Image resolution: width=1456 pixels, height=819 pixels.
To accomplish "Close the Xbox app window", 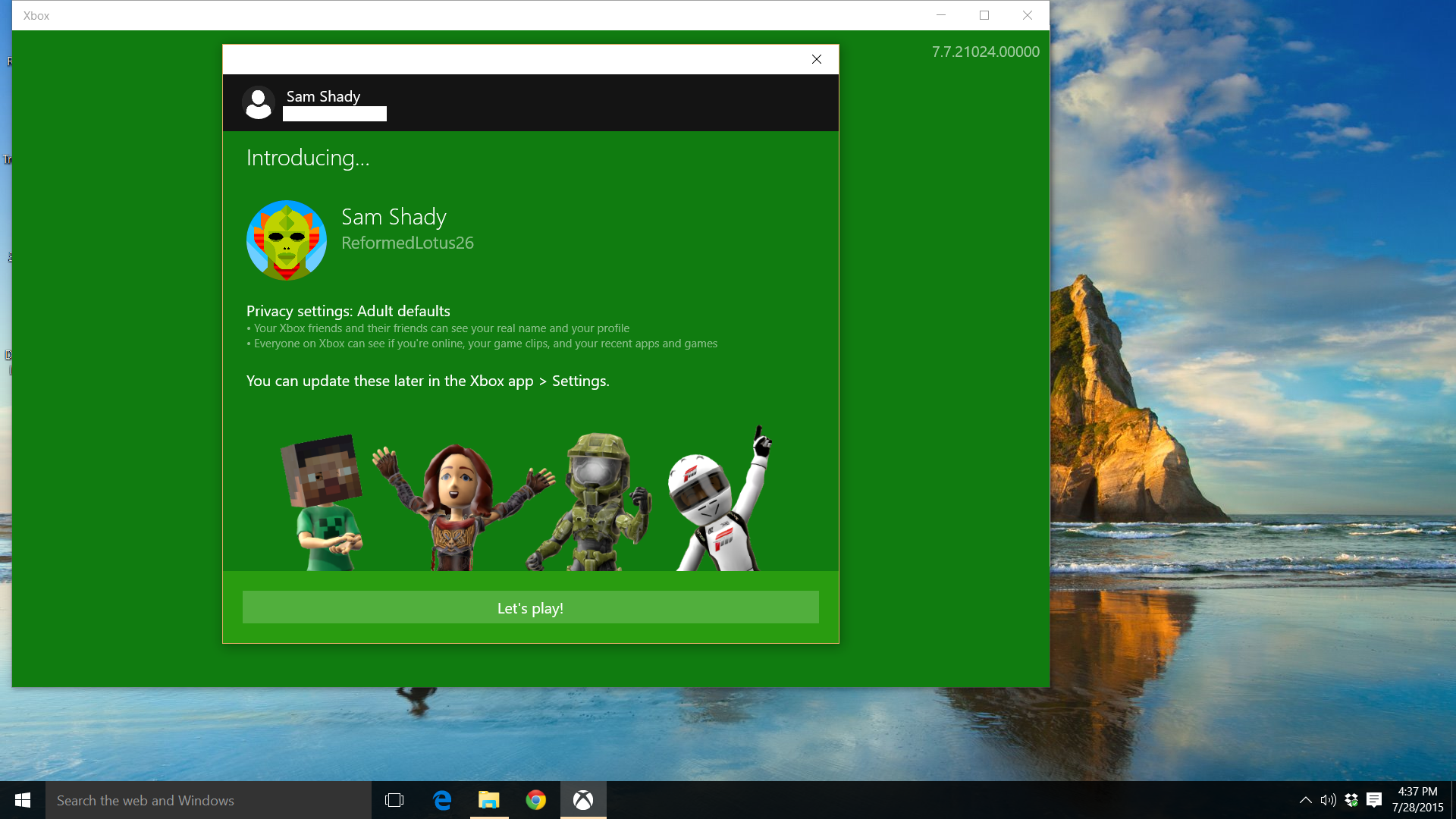I will pyautogui.click(x=1028, y=15).
